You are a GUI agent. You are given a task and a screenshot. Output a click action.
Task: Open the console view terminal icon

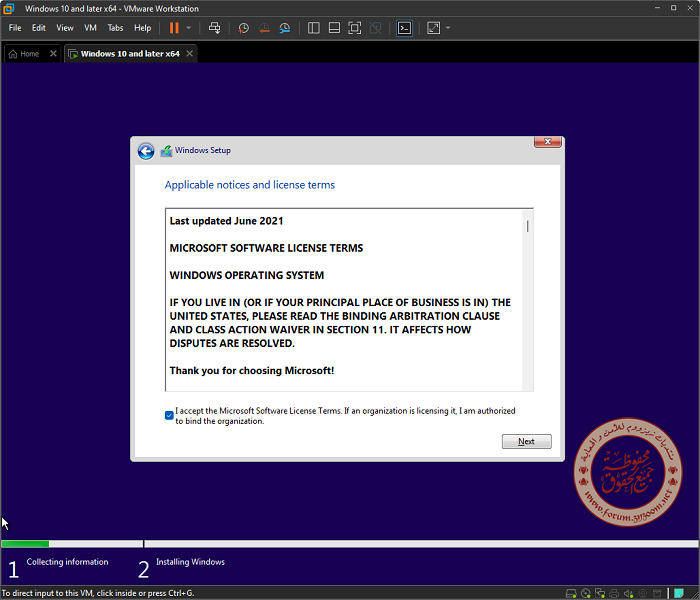404,28
